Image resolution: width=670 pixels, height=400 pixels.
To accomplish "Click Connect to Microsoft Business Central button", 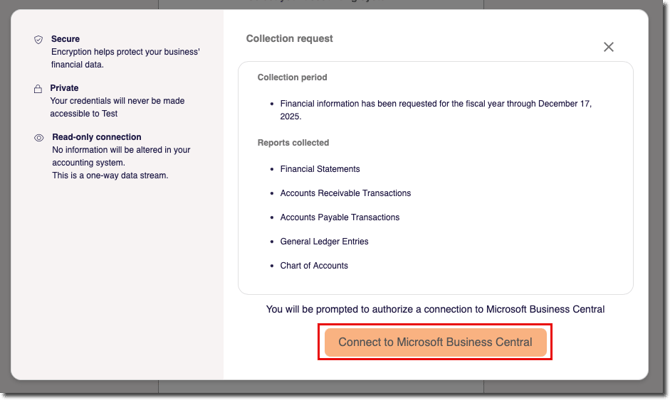I will point(435,342).
